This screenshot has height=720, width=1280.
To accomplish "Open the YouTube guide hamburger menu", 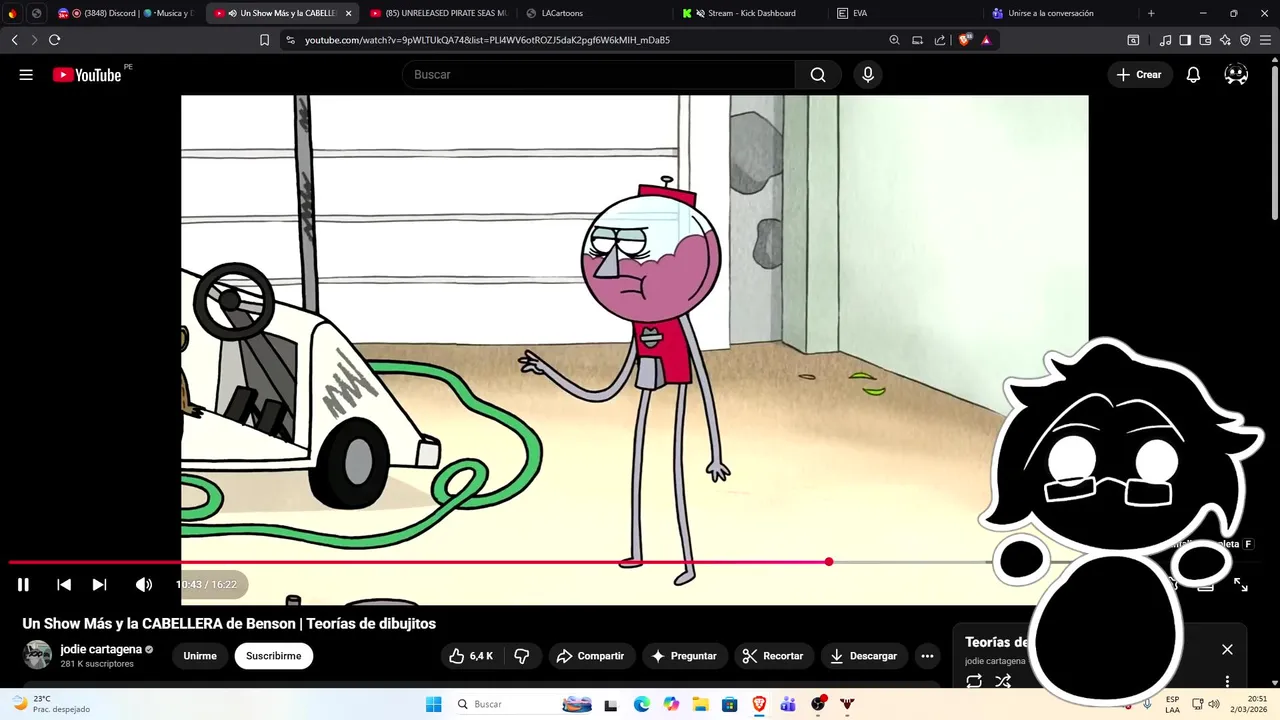I will pyautogui.click(x=26, y=75).
